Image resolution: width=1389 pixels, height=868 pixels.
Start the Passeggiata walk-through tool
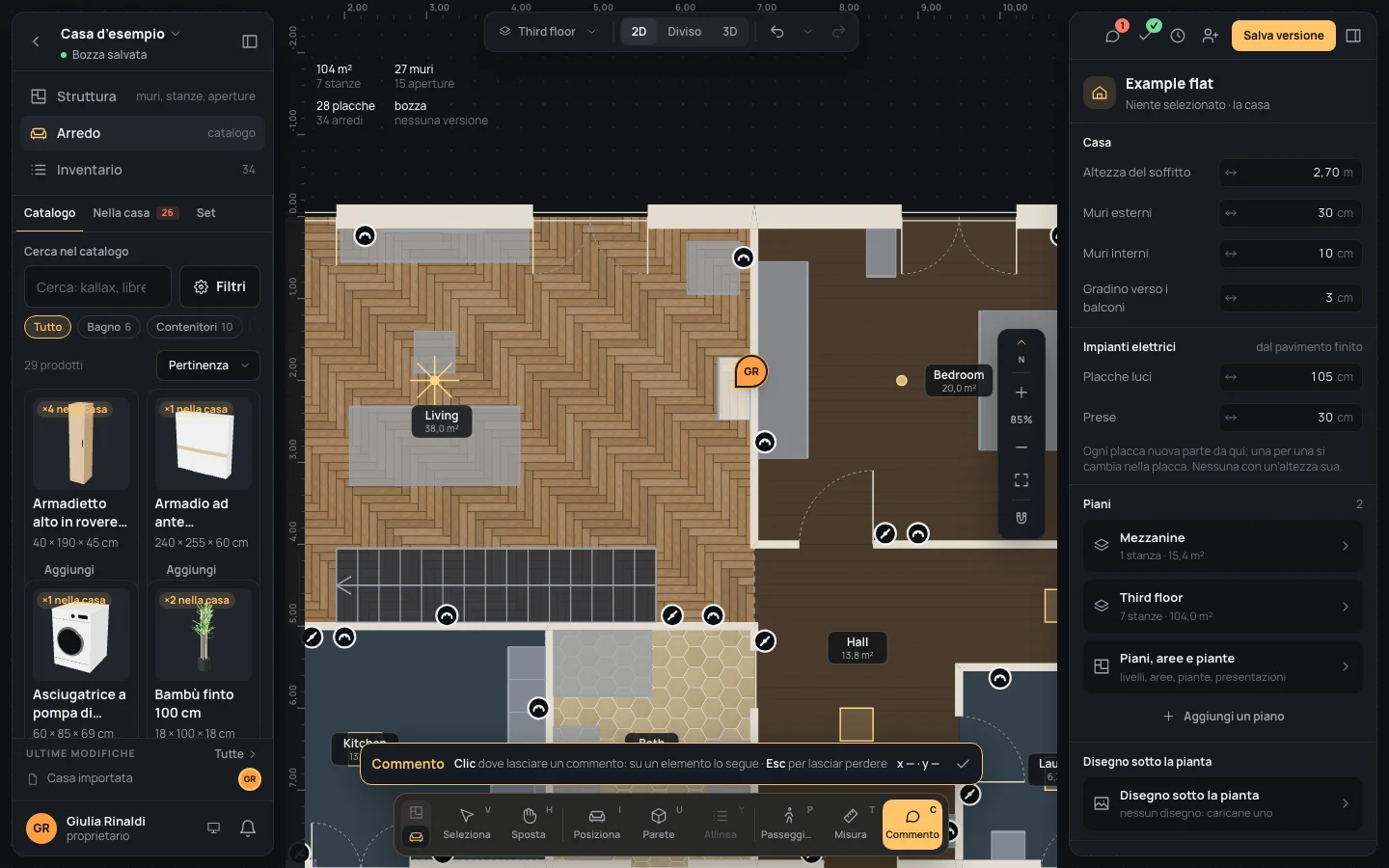789,824
